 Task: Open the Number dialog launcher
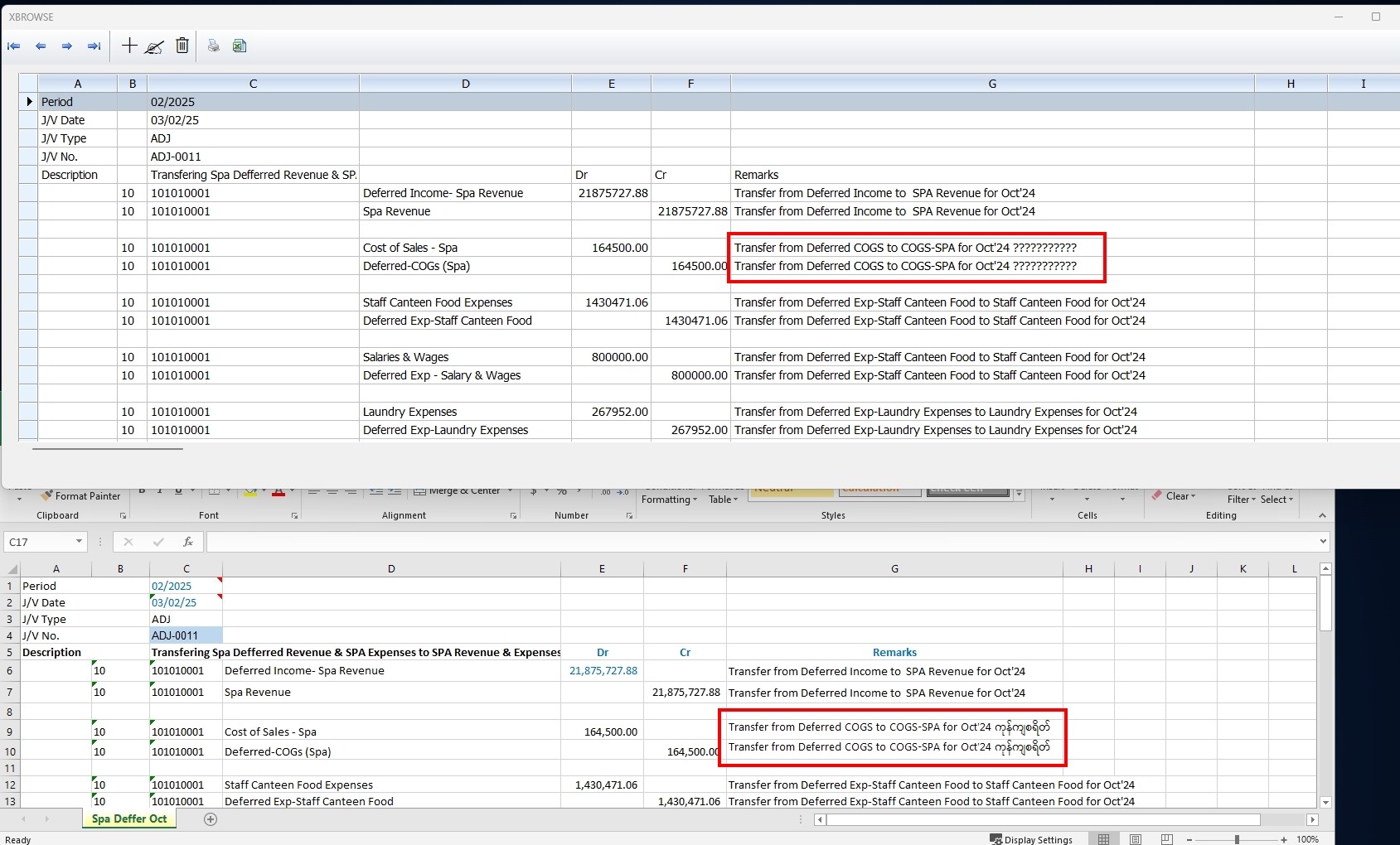pos(629,516)
